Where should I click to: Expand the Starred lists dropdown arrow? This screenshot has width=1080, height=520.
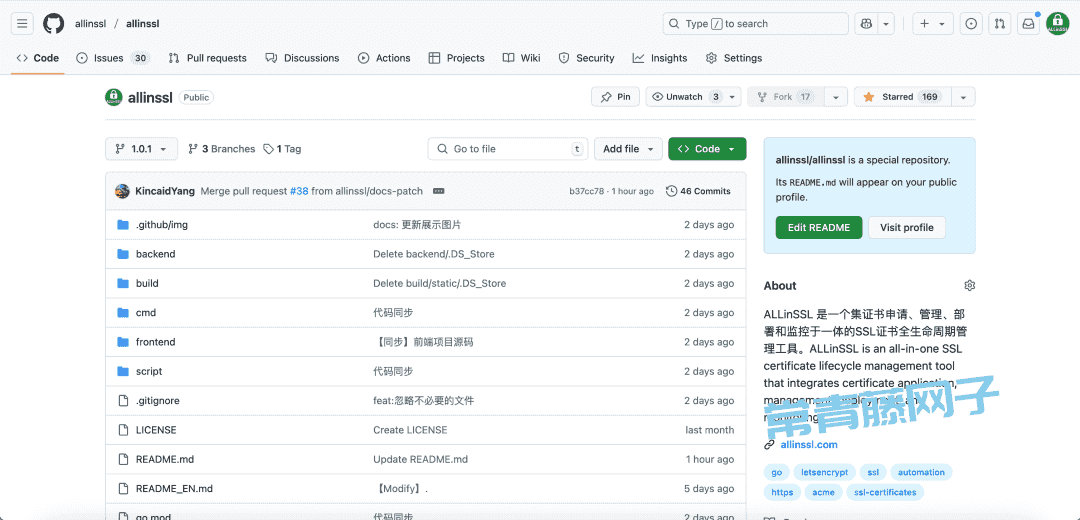963,97
